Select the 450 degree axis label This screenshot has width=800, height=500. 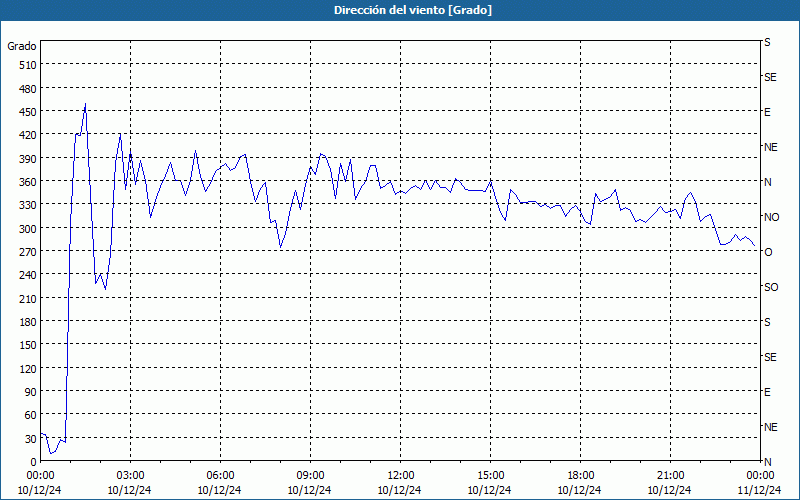(28, 112)
